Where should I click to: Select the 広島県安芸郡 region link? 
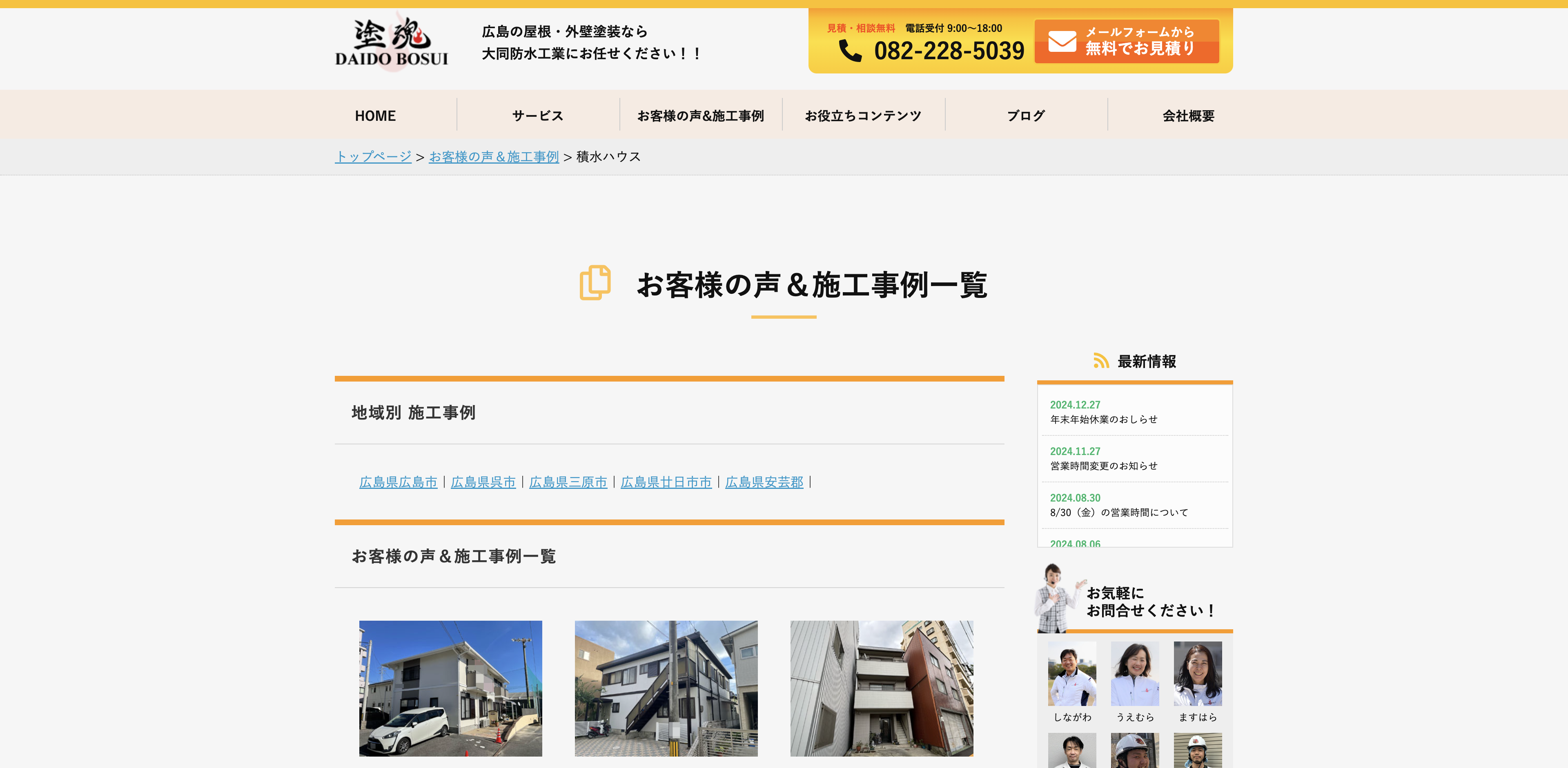tap(764, 482)
